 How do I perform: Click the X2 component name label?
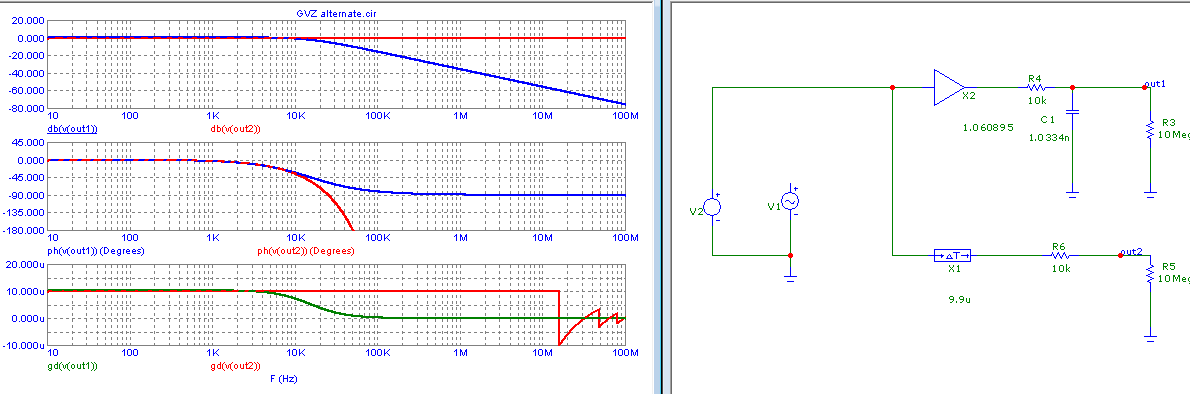968,97
